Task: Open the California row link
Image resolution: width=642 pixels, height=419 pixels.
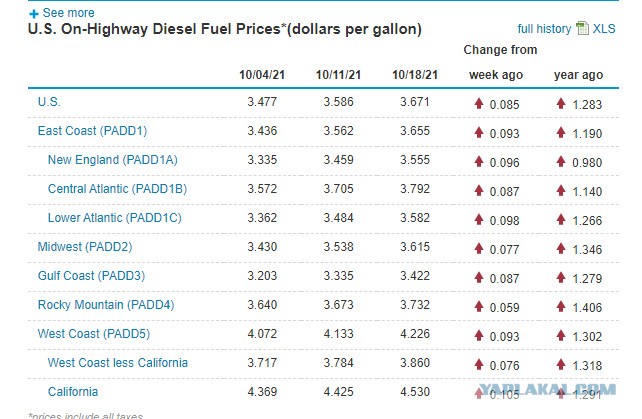Action: pos(73,392)
